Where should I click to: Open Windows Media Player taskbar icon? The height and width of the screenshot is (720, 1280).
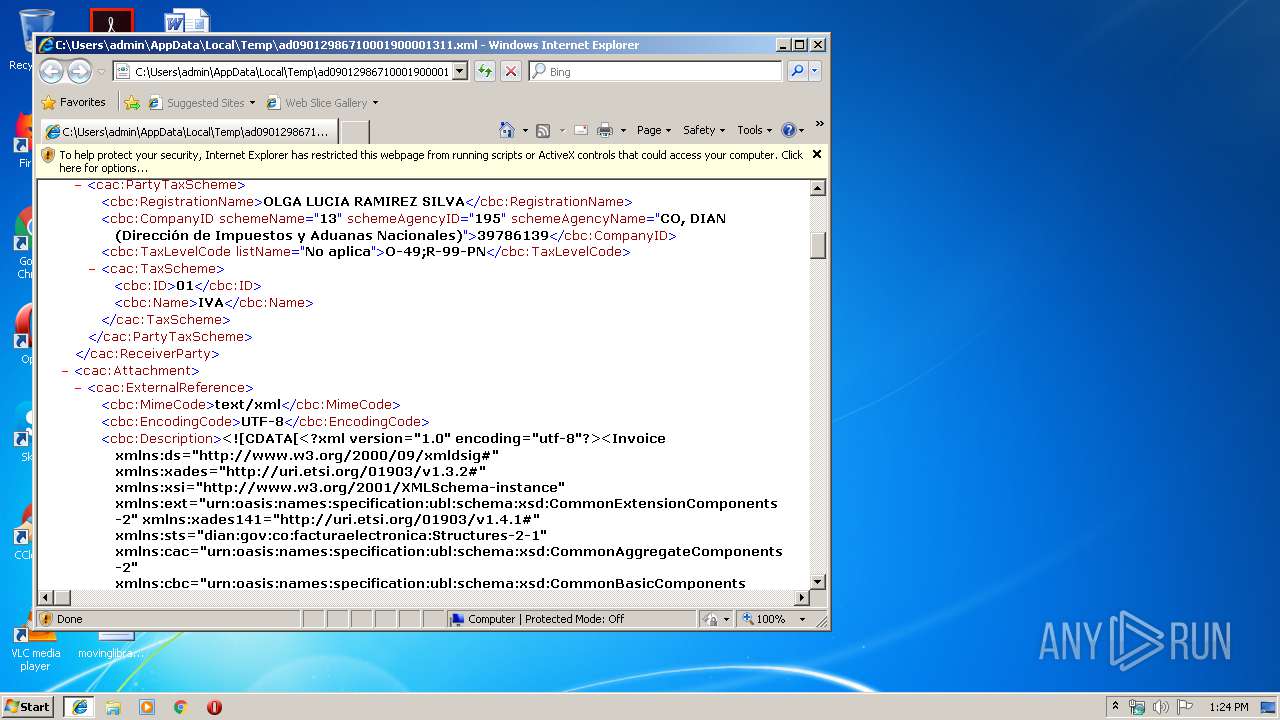click(x=147, y=707)
